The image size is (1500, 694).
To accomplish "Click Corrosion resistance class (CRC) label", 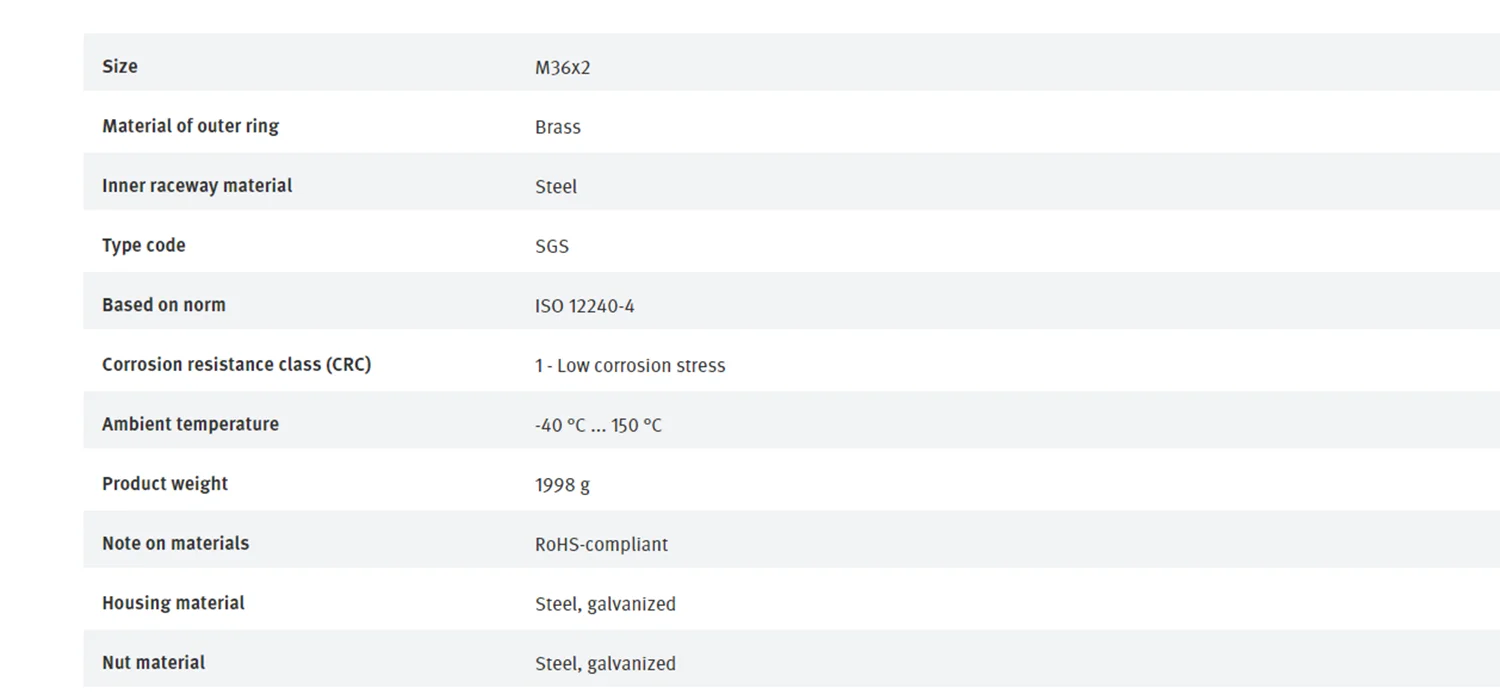I will click(236, 364).
